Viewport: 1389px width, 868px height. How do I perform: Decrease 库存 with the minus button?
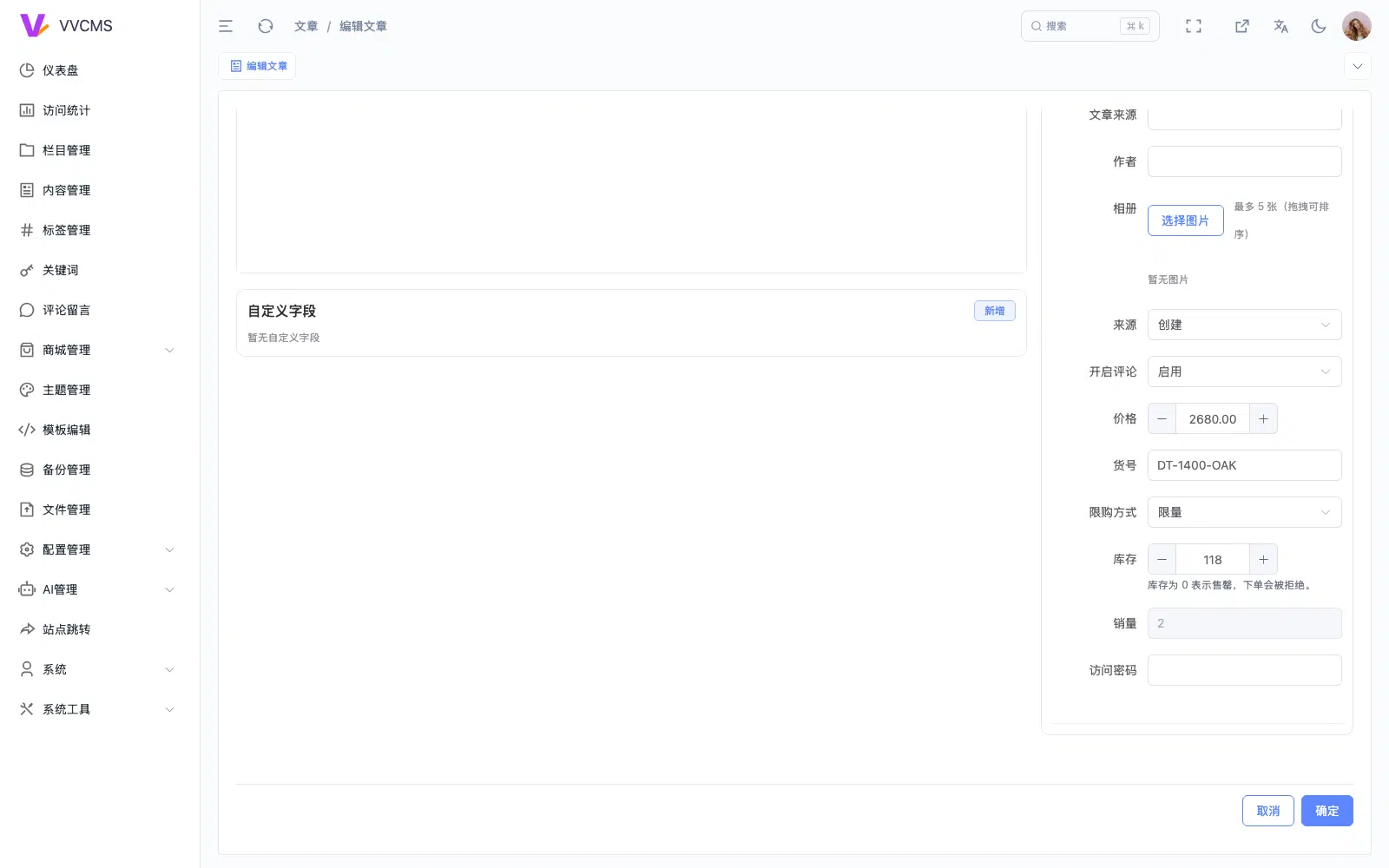click(1162, 559)
